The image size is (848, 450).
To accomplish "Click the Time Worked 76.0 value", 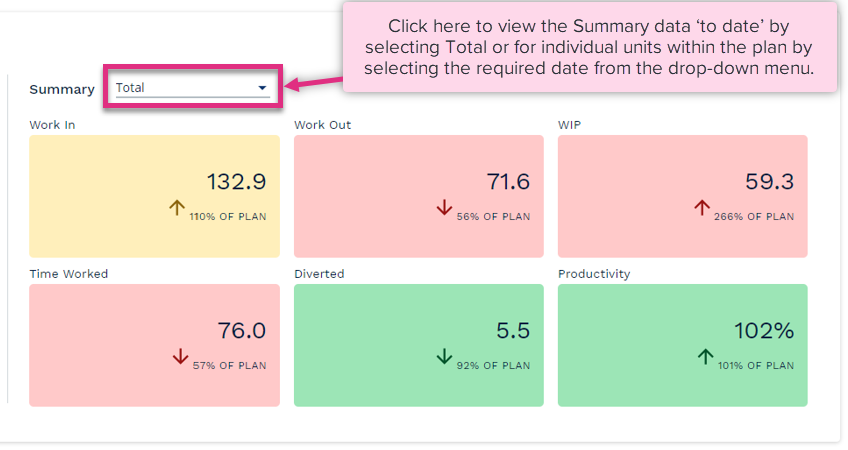I will [x=241, y=331].
